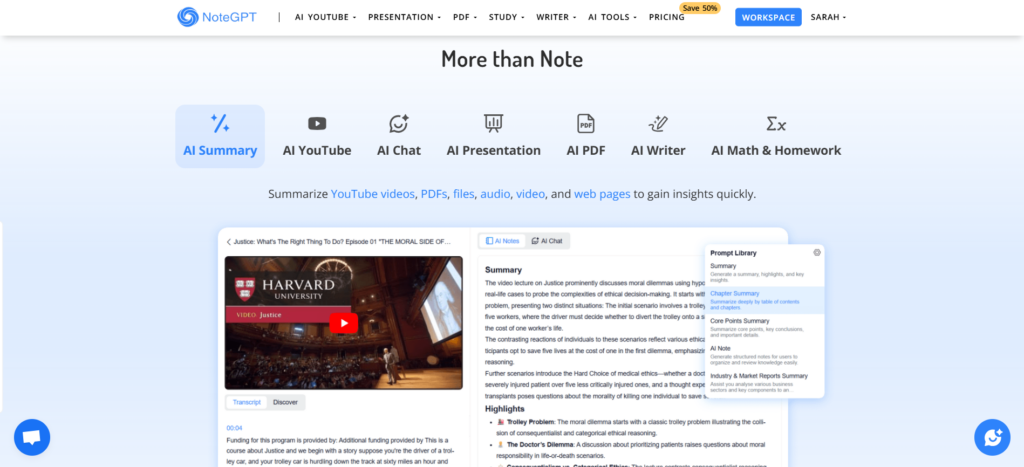Choose AI Note prompt
The width and height of the screenshot is (1024, 467).
click(764, 355)
